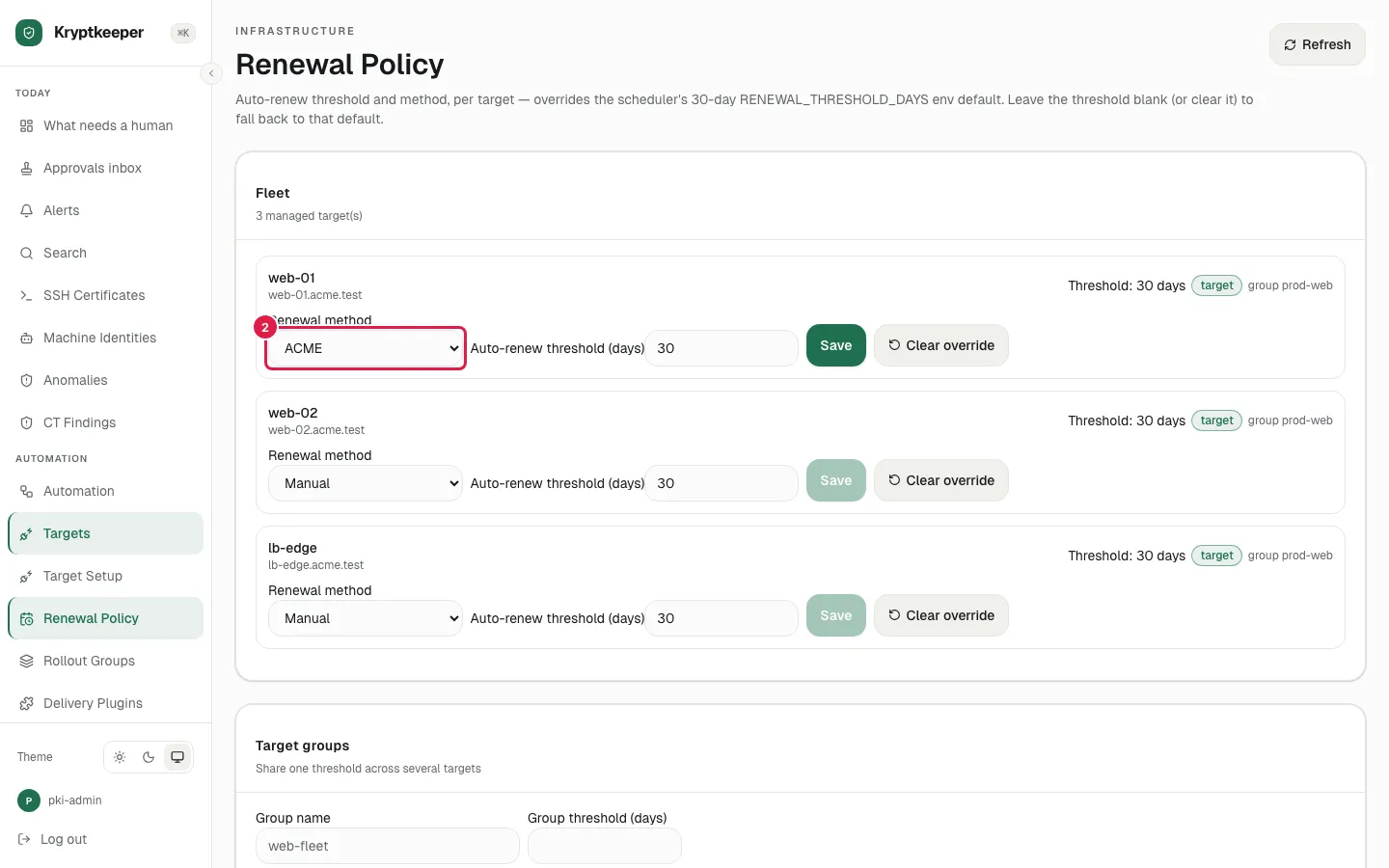The width and height of the screenshot is (1389, 868).
Task: Click the Renewal Policy calendar icon
Action: click(26, 618)
